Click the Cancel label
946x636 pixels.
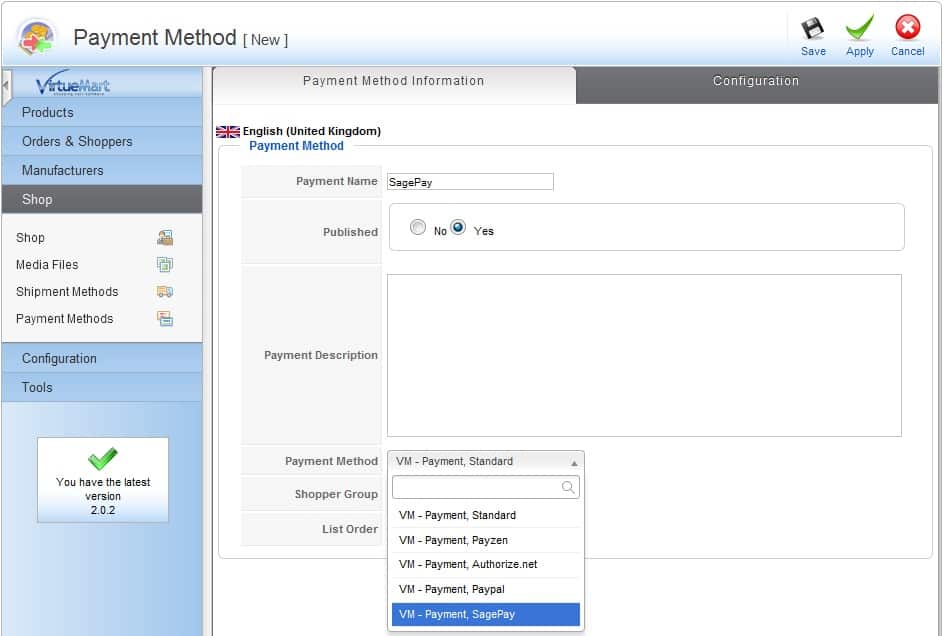click(907, 51)
